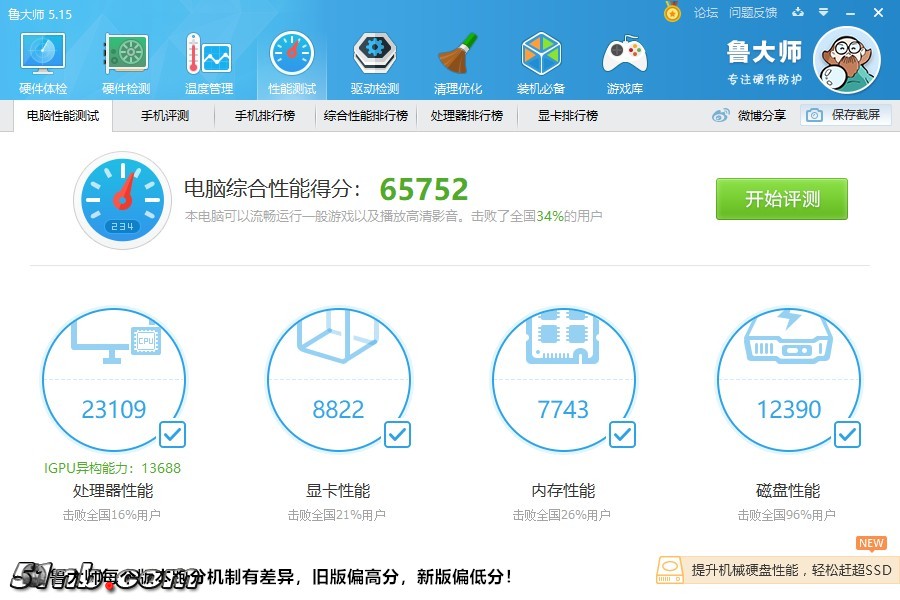Click the gold medal icon in title bar
The width and height of the screenshot is (900, 600).
pos(672,13)
